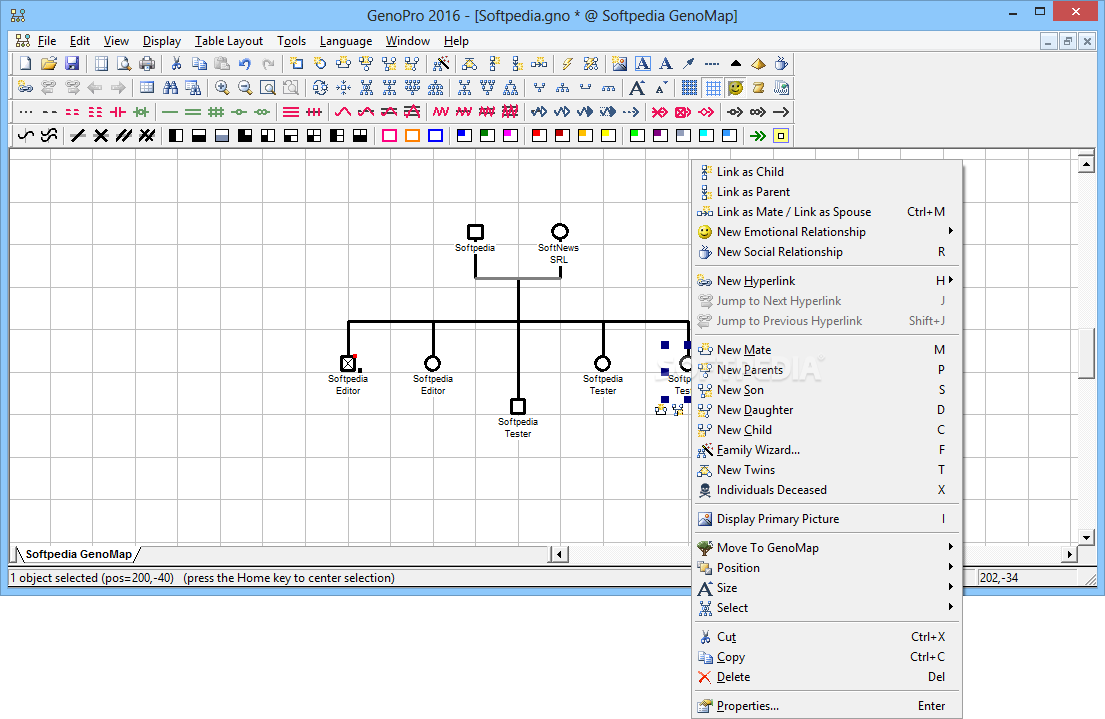The width and height of the screenshot is (1105, 719).
Task: Choose New Daughter from context menu
Action: [755, 410]
